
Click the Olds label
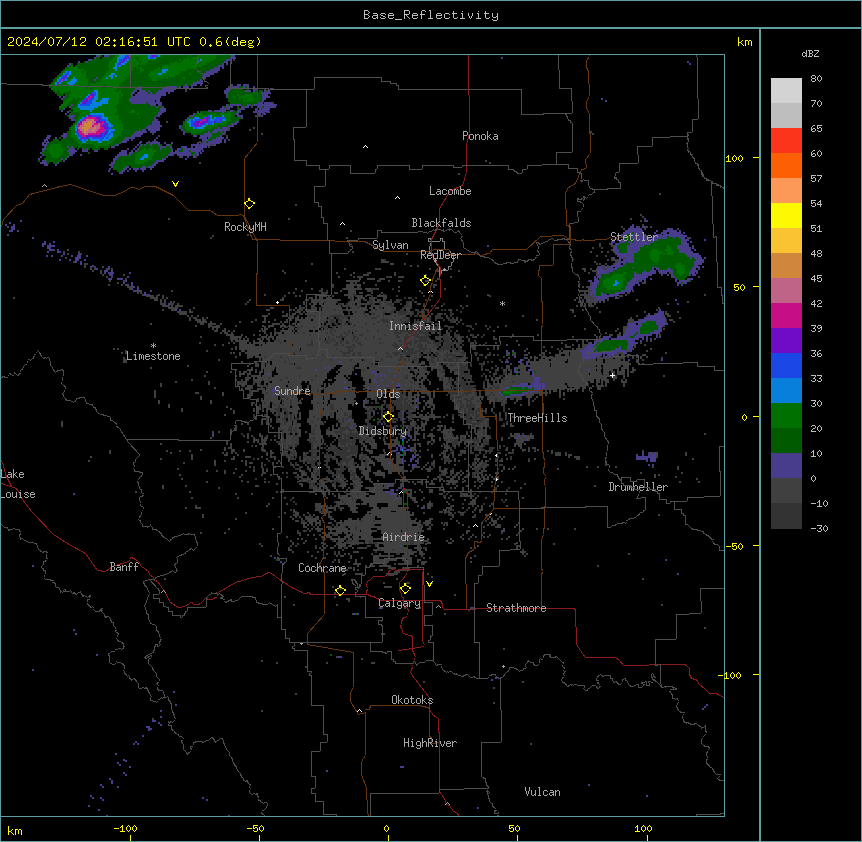pos(388,394)
